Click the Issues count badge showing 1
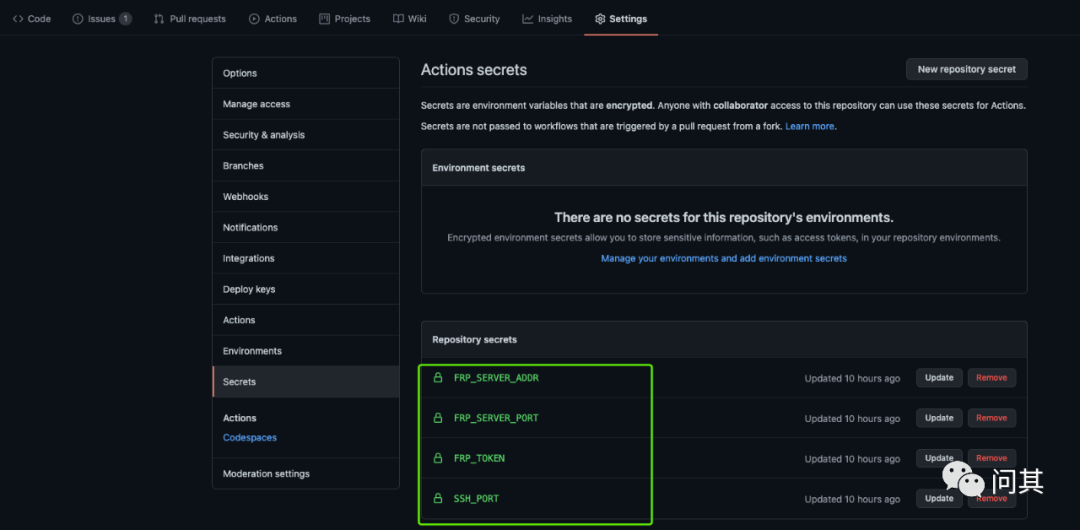 click(125, 19)
